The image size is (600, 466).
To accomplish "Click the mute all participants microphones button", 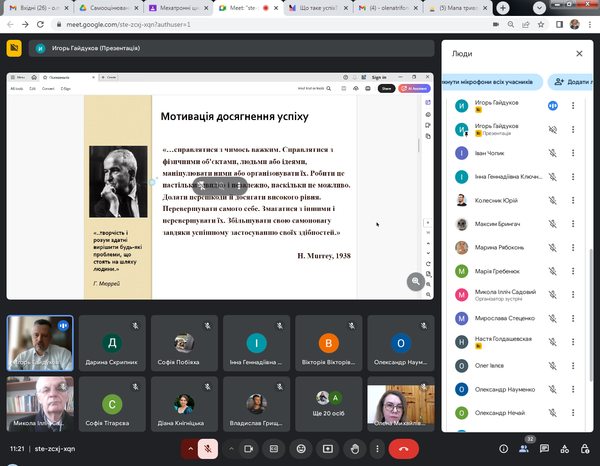I will point(493,80).
